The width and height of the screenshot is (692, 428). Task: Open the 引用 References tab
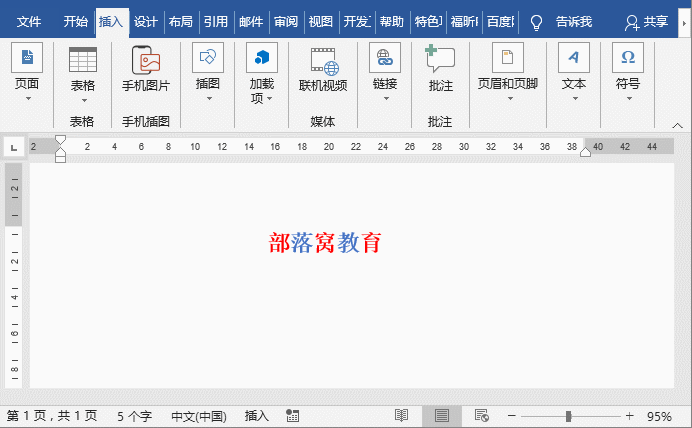click(216, 22)
